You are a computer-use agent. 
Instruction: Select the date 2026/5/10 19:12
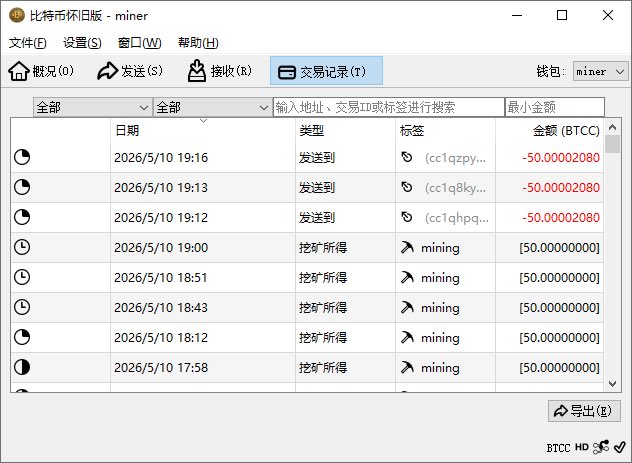[161, 218]
